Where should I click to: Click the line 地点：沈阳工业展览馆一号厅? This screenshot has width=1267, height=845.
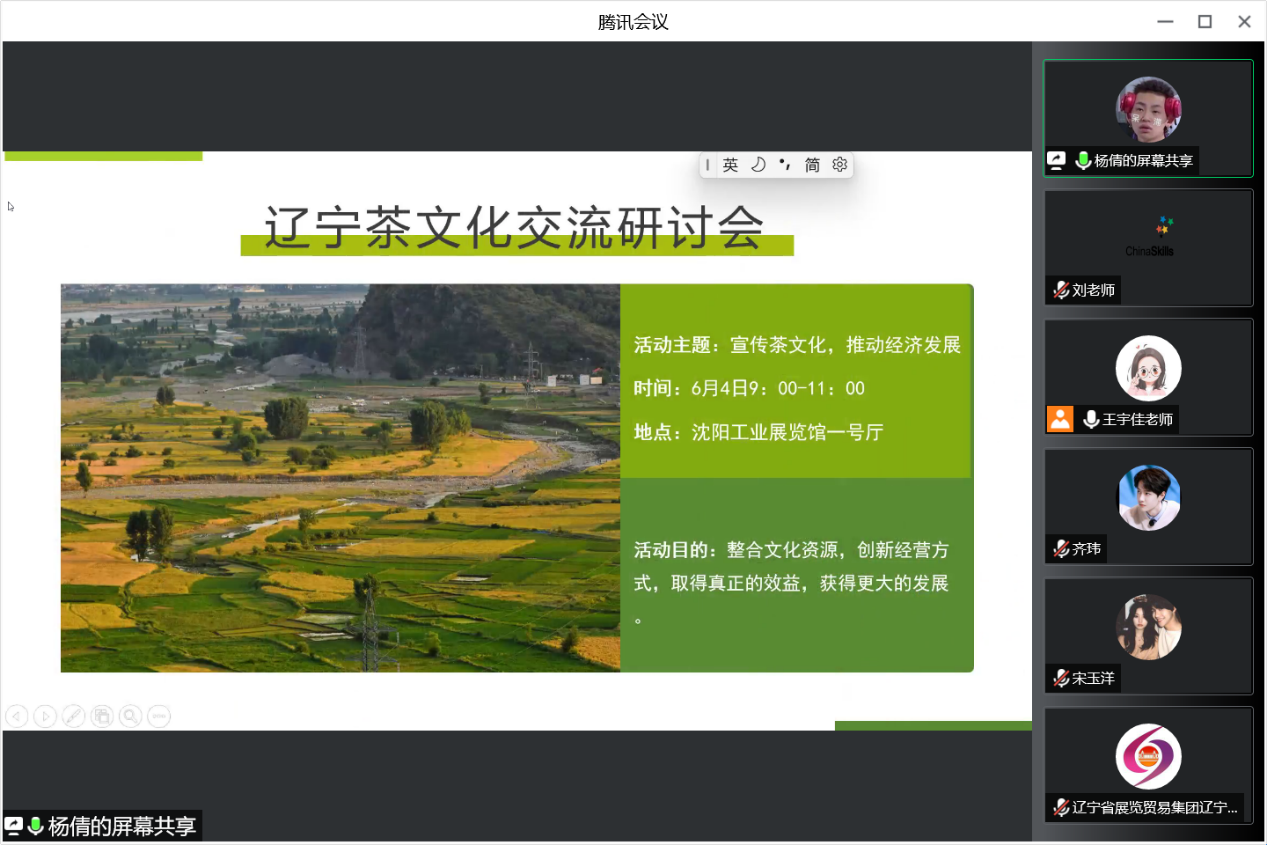(759, 432)
